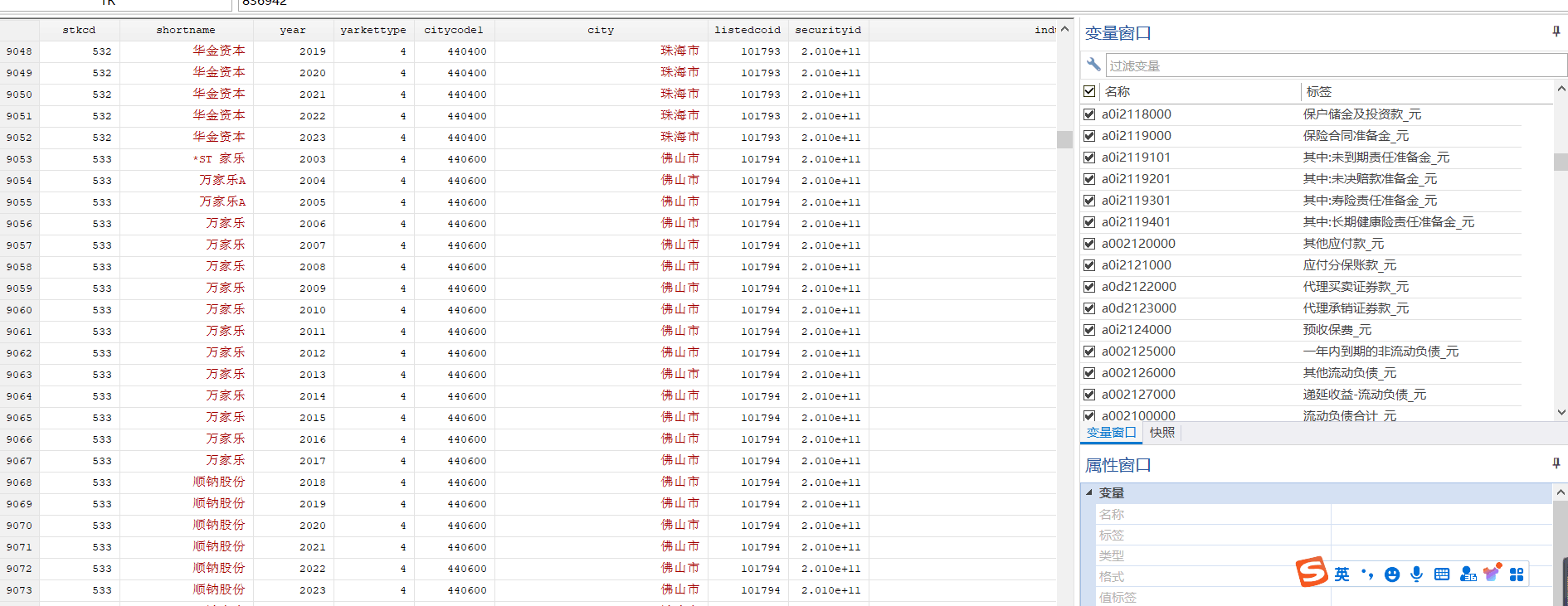Toggle the select-all 名称 header checkbox
This screenshot has width=1568, height=606.
pos(1089,91)
